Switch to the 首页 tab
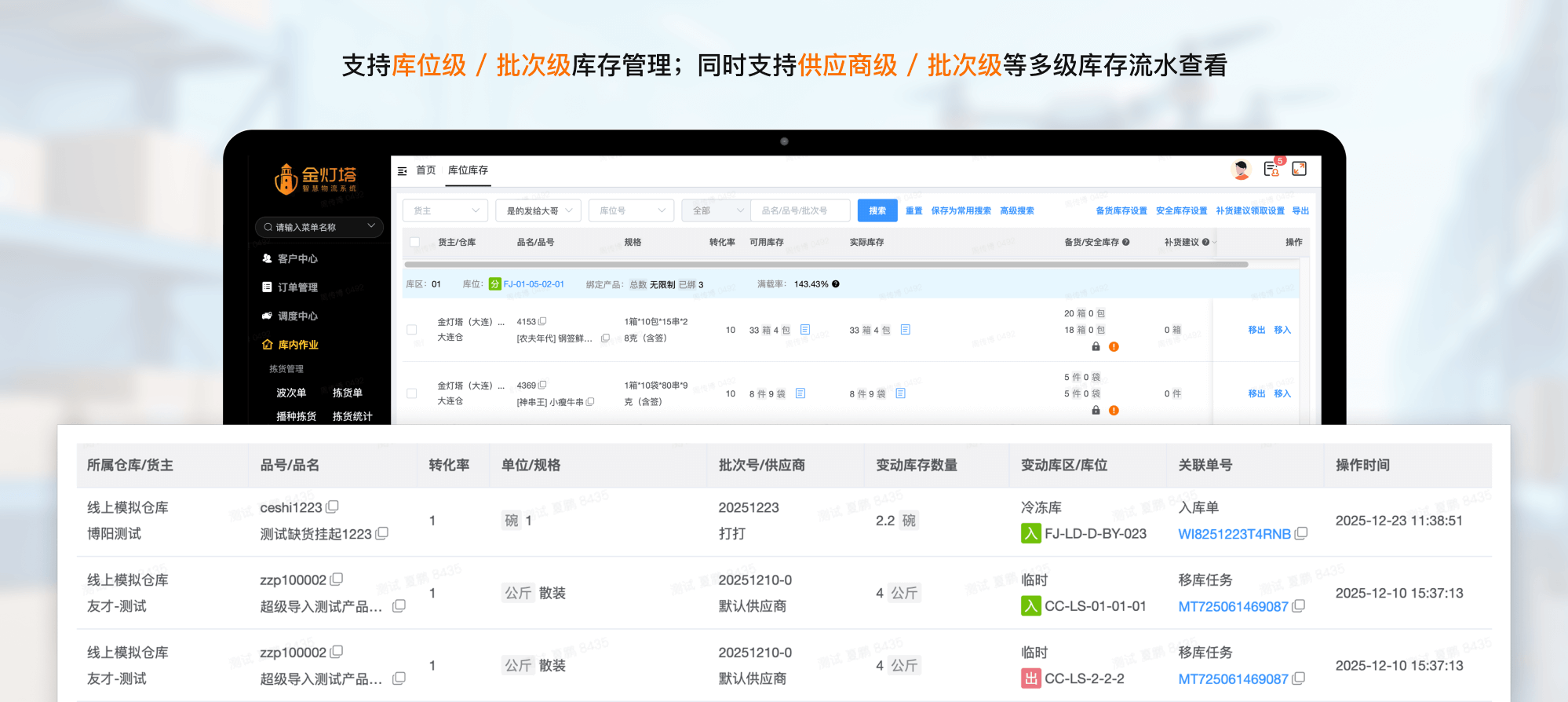 coord(425,170)
